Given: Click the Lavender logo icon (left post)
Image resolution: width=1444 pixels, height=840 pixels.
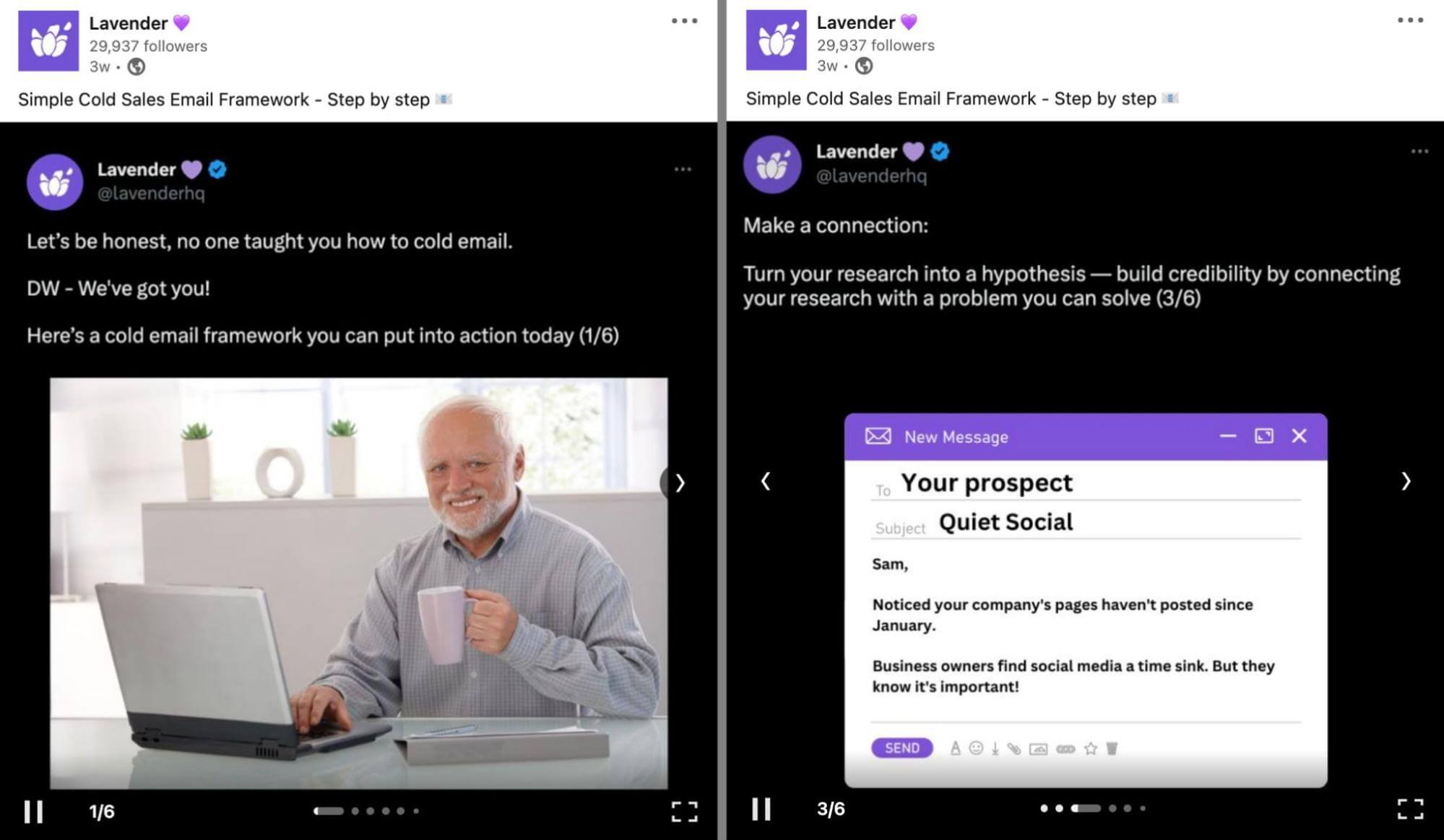Looking at the screenshot, I should 47,40.
